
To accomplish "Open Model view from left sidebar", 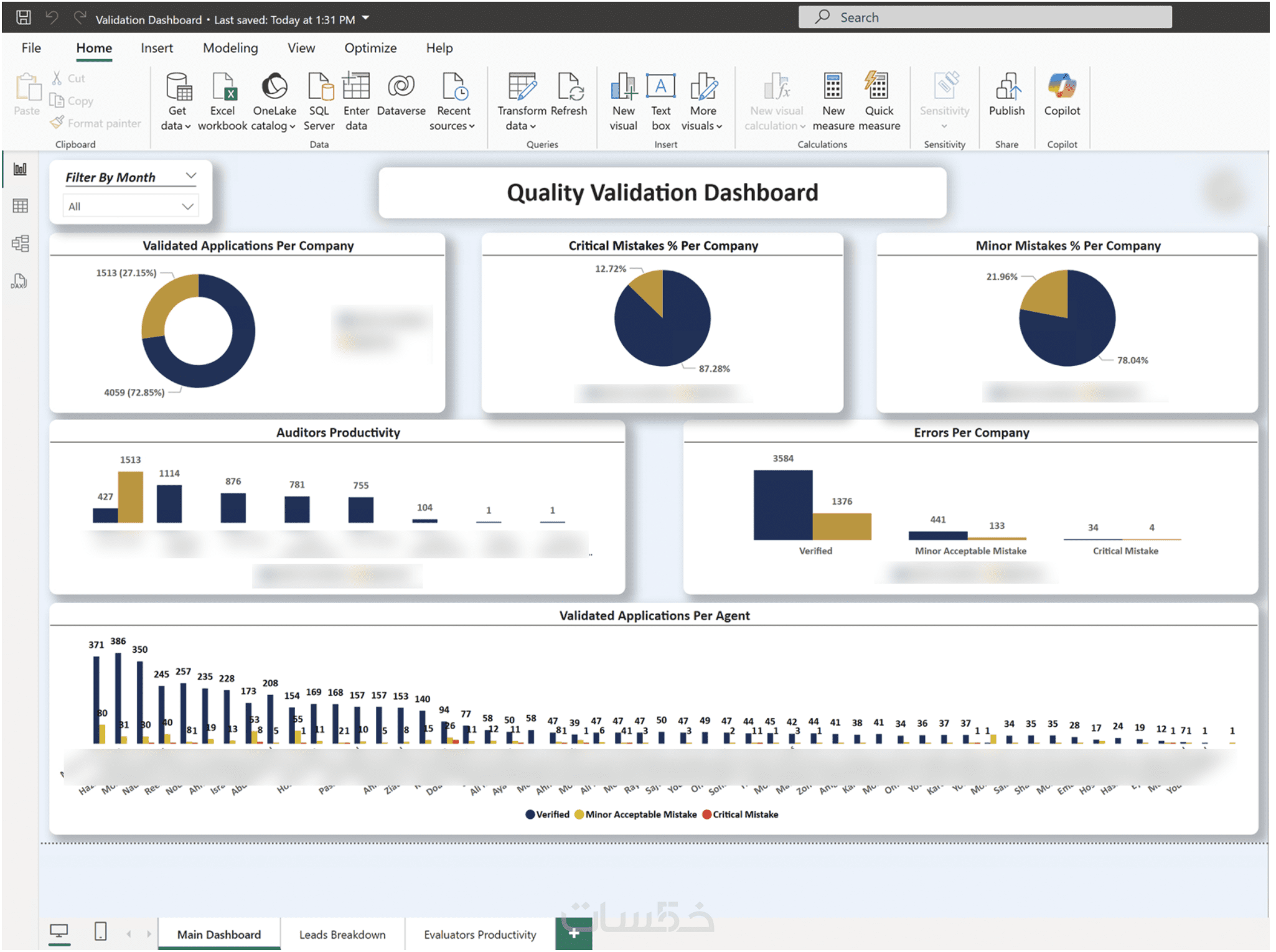I will [20, 243].
